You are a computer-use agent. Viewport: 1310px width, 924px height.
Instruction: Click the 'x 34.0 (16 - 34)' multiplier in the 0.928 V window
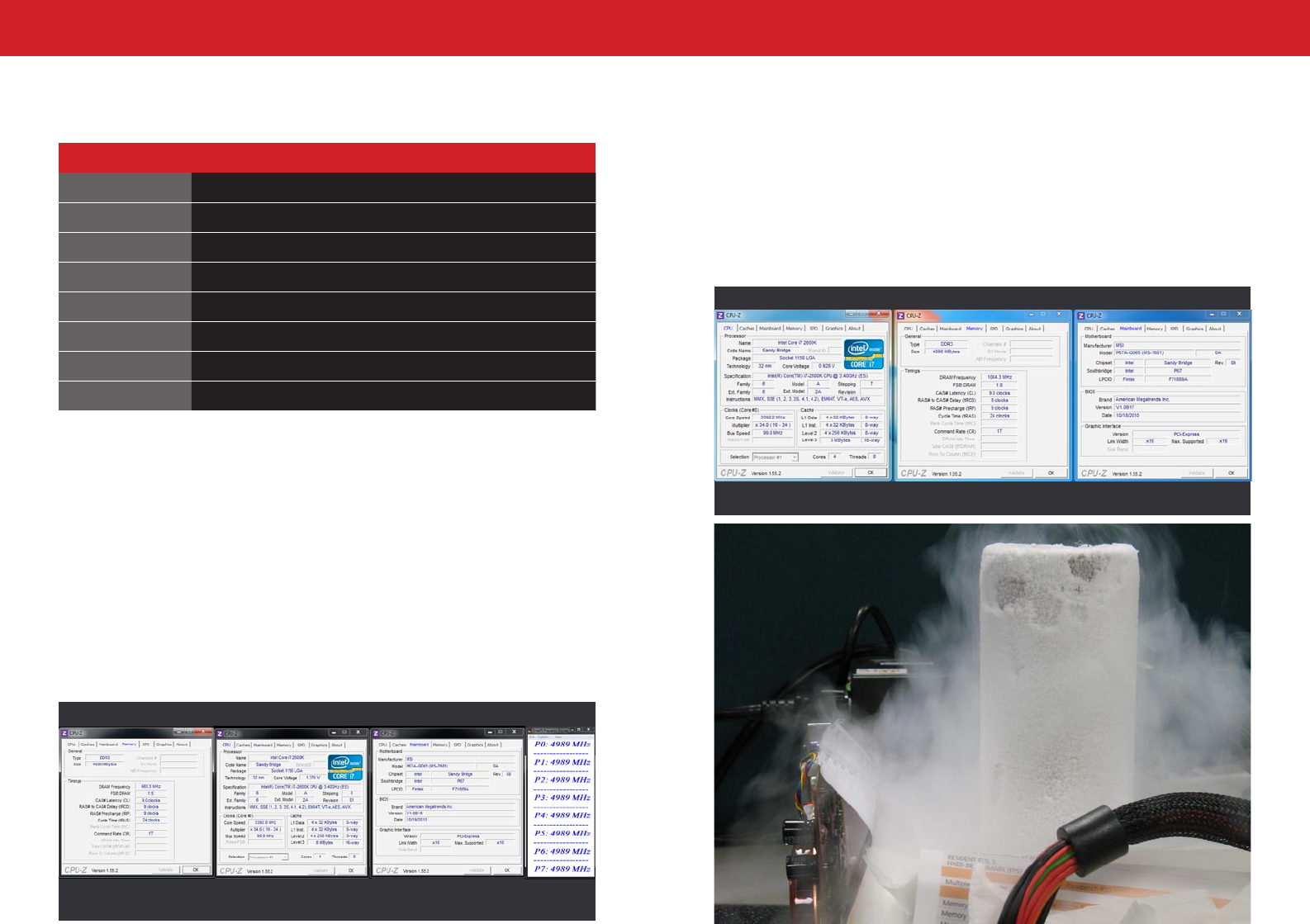tap(772, 425)
